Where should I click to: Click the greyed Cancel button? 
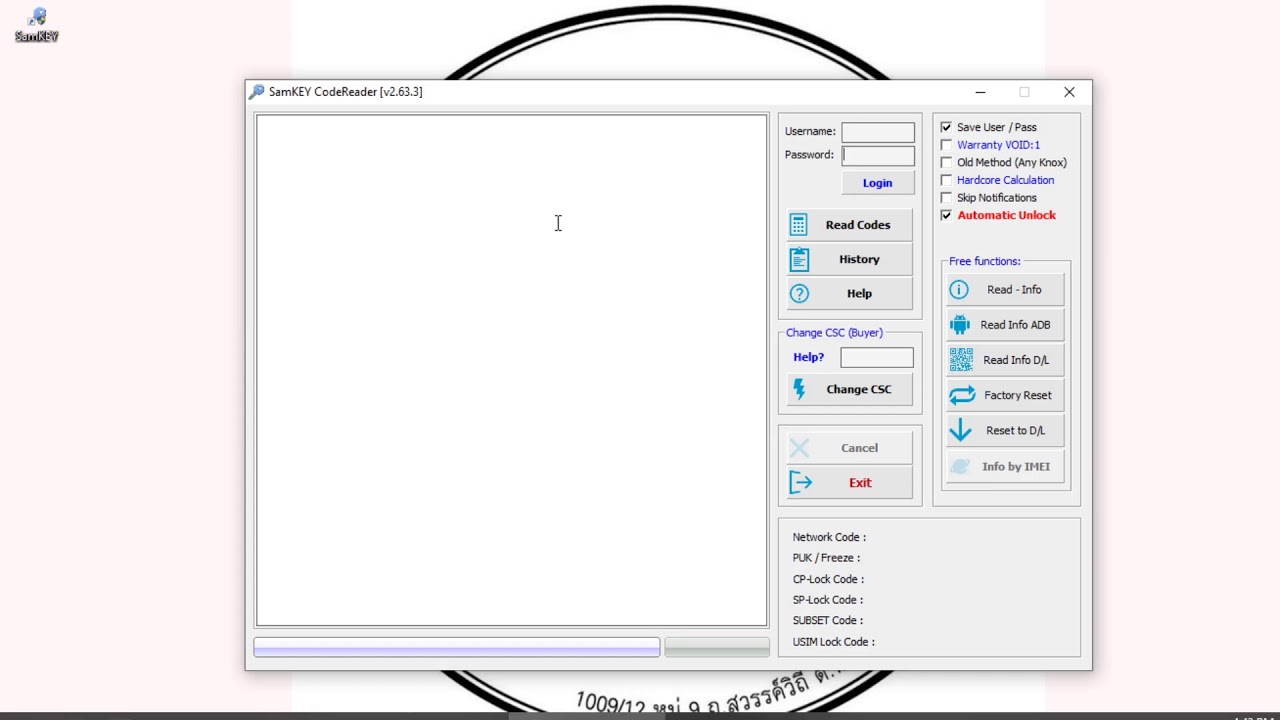(x=850, y=448)
